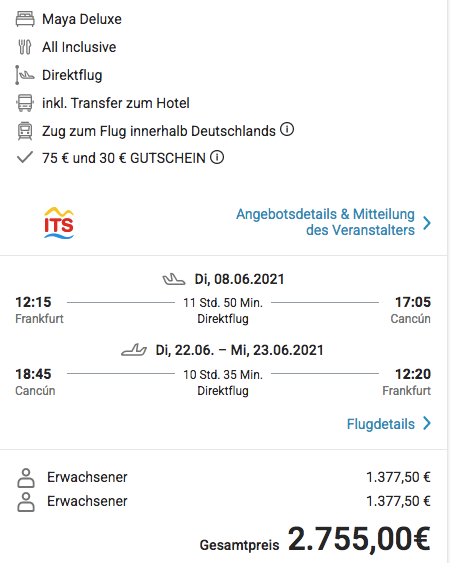Click the second Erwachsener person icon
Screen dimensions: 451x563
(26, 502)
